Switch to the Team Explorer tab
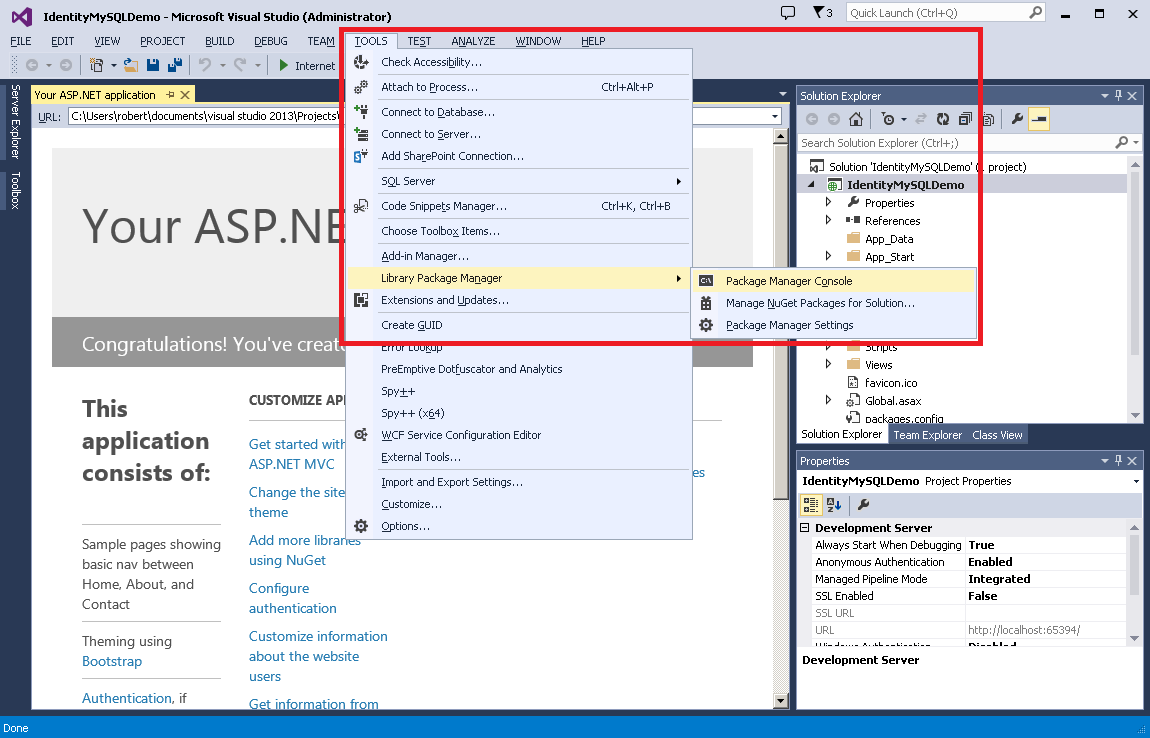Image resolution: width=1150 pixels, height=738 pixels. (927, 434)
